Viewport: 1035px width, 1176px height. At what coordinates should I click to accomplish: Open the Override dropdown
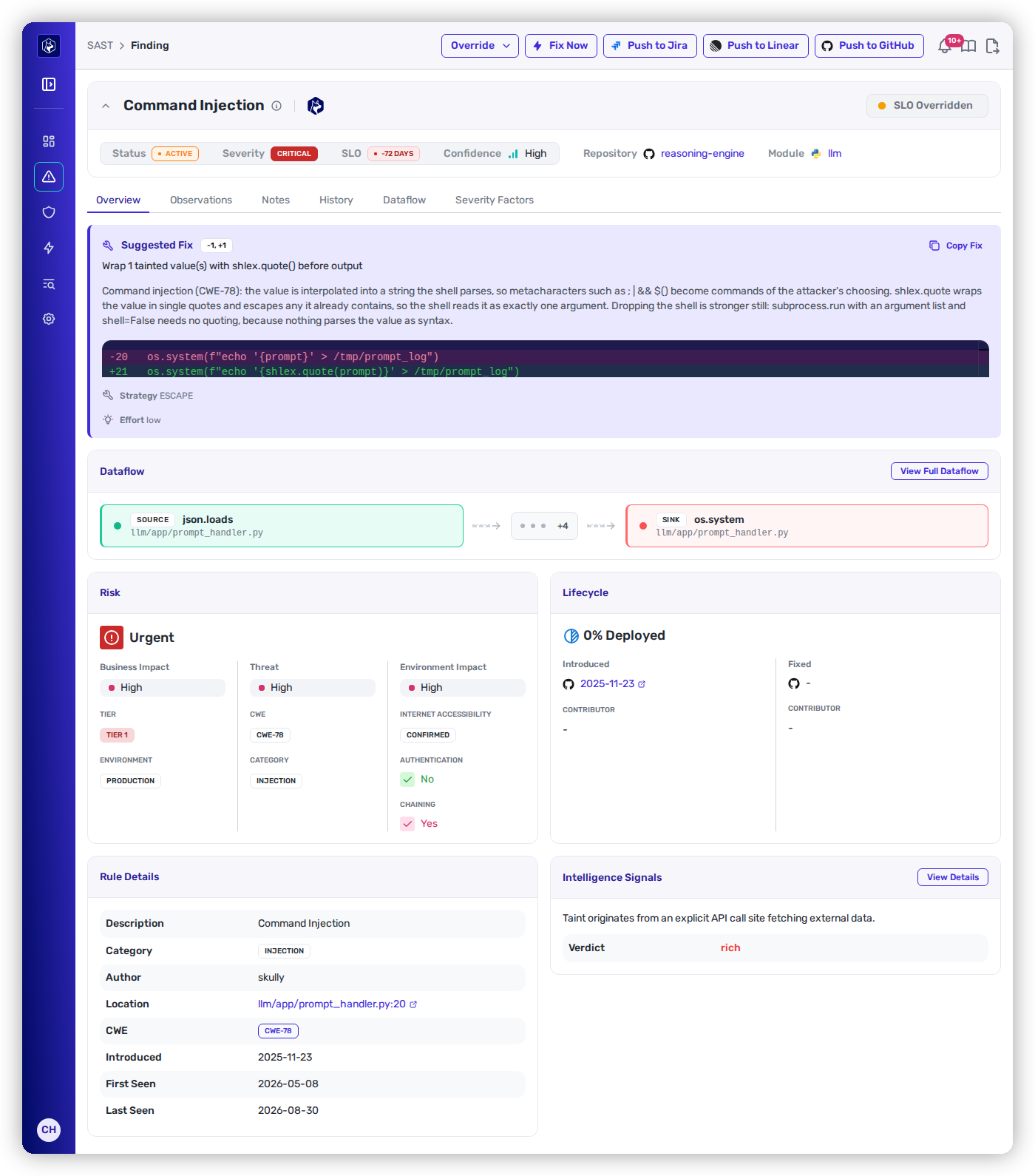480,46
